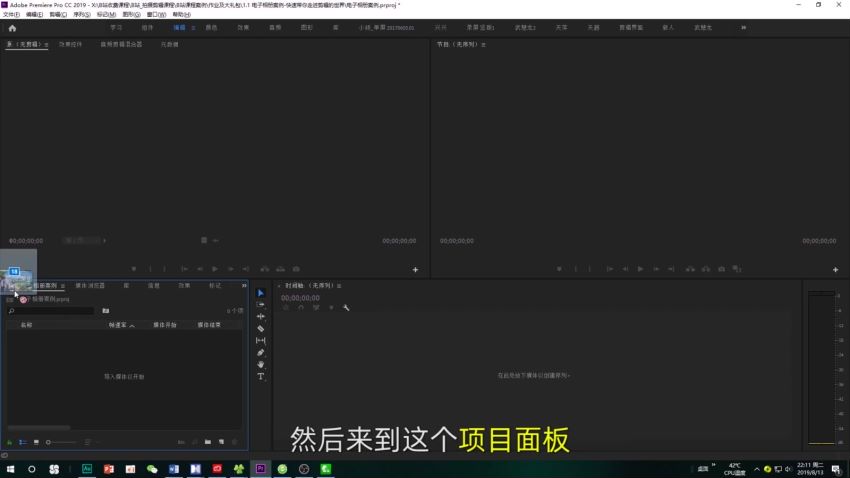Select the Selection arrow tool
The width and height of the screenshot is (850, 478).
(x=261, y=293)
